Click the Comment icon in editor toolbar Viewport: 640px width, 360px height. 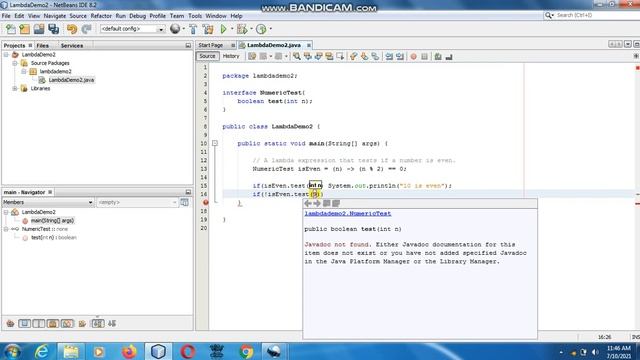[x=438, y=56]
